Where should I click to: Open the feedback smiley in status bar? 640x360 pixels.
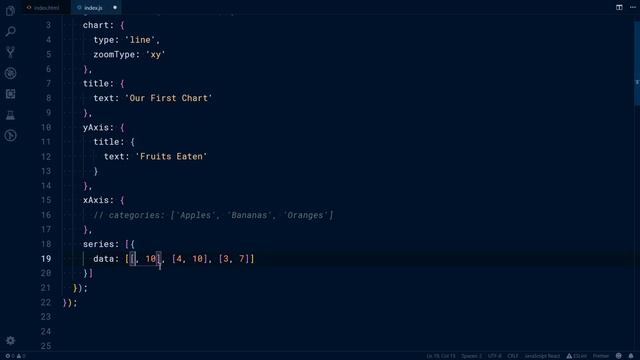coord(619,356)
